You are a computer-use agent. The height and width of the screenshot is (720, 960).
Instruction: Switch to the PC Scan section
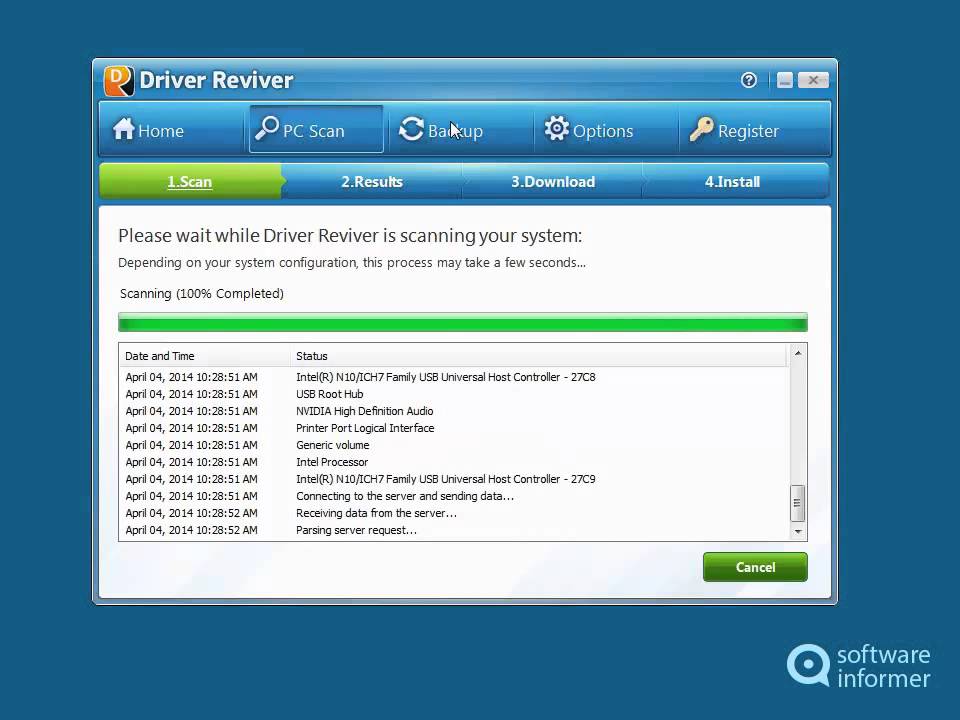[x=316, y=129]
